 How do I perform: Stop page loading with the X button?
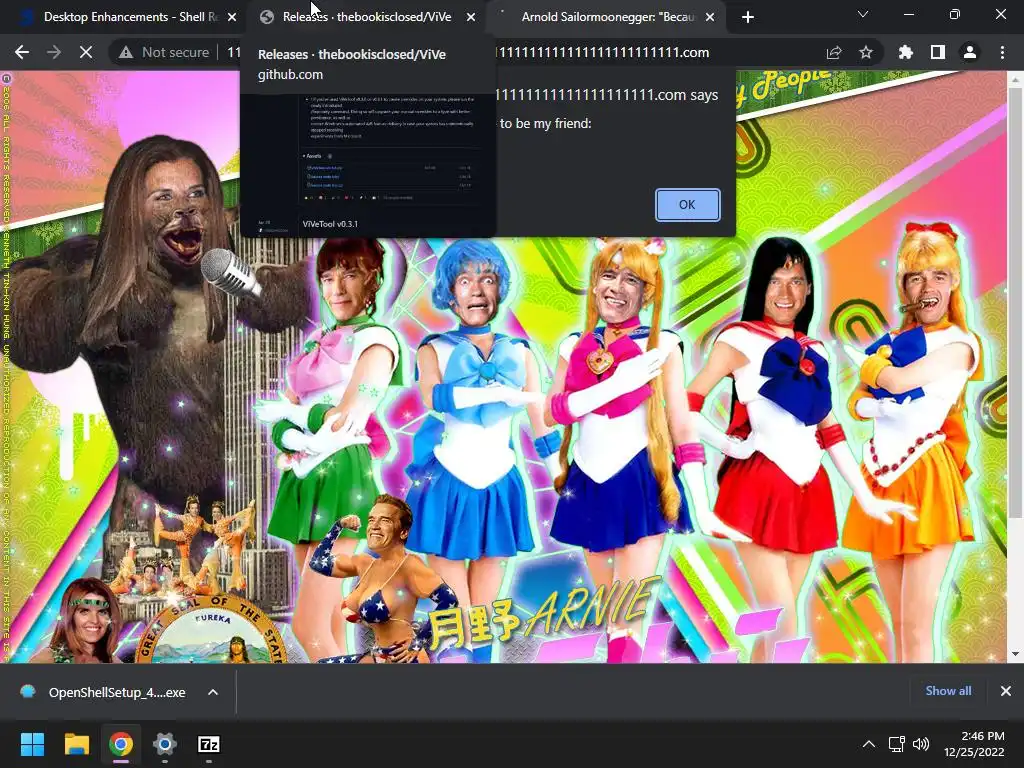[x=86, y=52]
